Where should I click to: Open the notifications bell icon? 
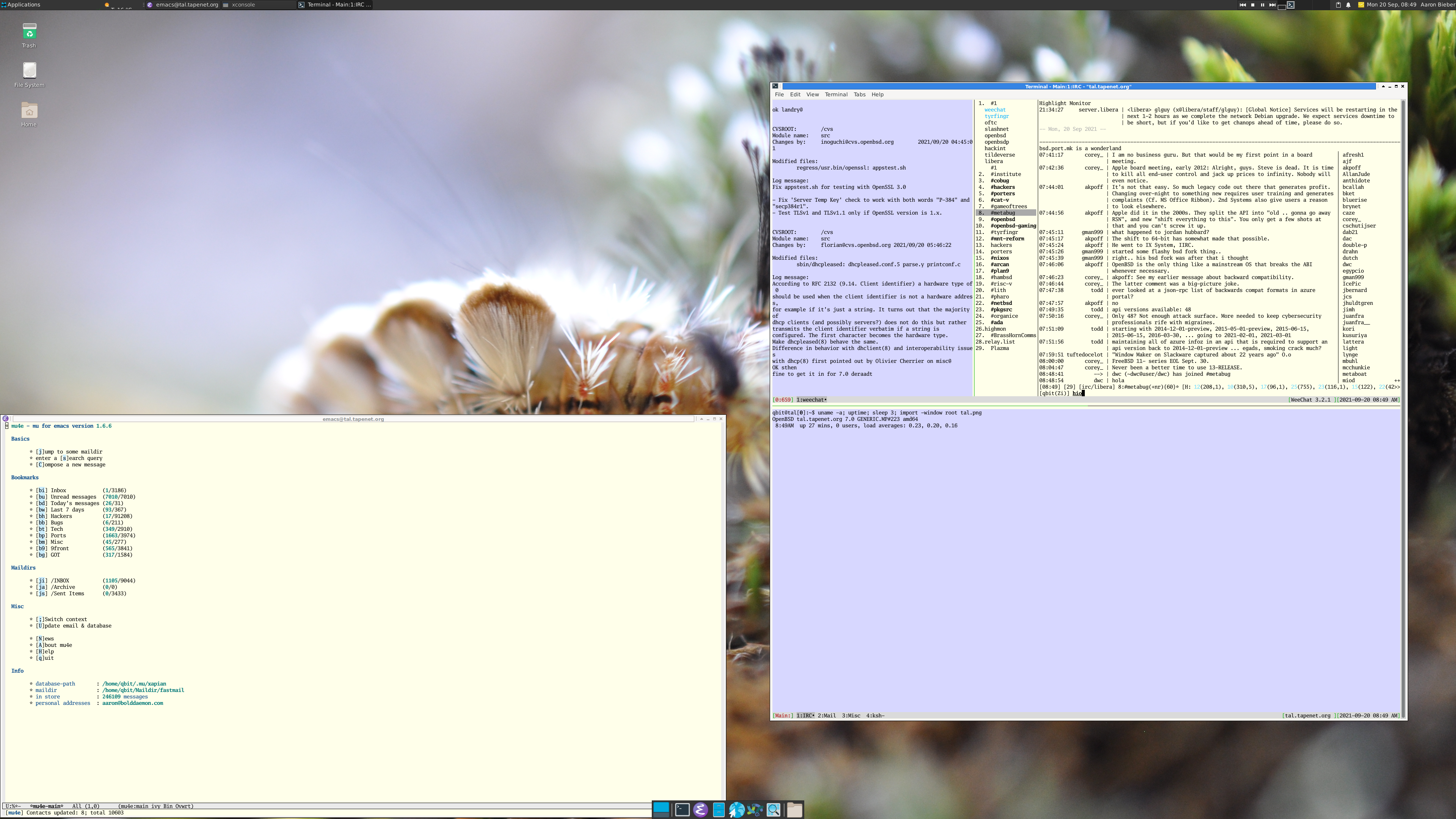coord(1348,5)
